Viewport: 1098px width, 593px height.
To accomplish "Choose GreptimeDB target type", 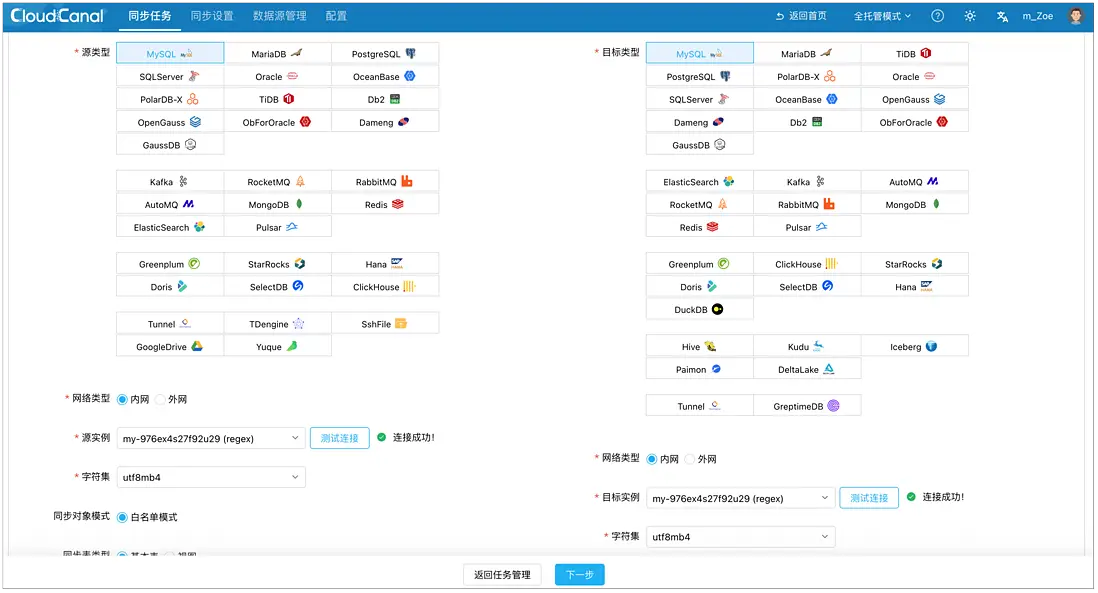I will coord(807,406).
